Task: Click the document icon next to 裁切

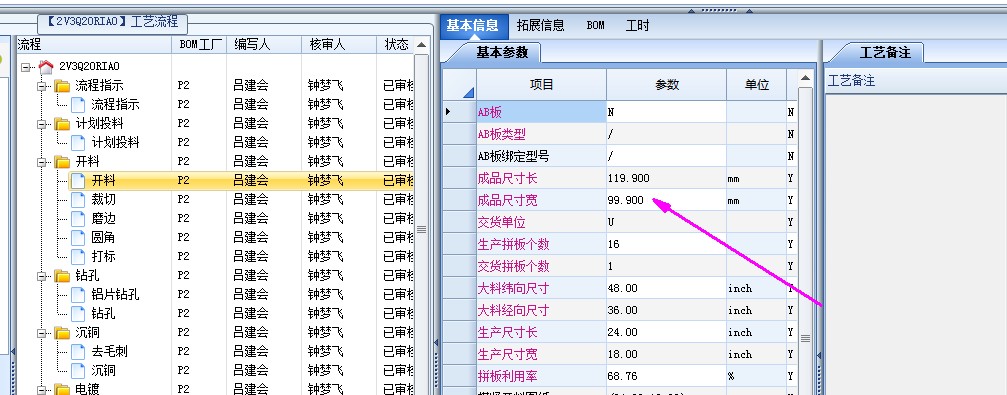Action: (78, 199)
